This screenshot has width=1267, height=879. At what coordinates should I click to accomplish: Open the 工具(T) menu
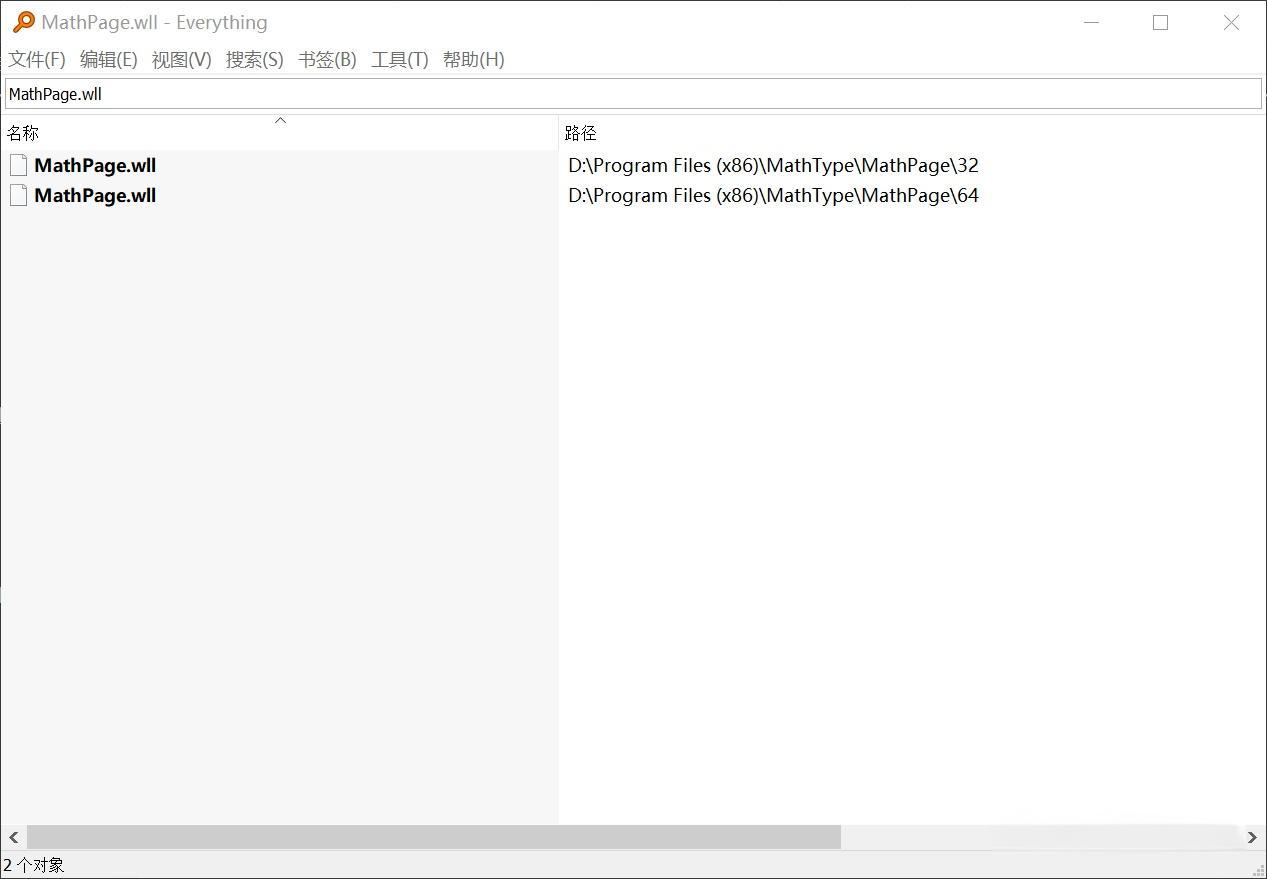399,59
